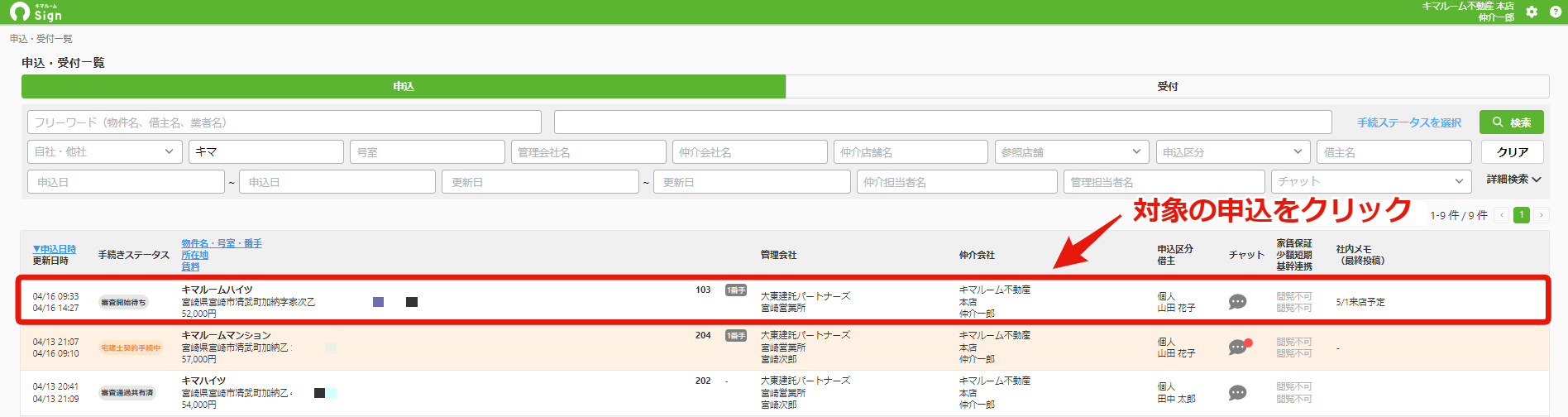1568x417 pixels.
Task: Click the second 更新日 end date field
Action: pos(752,182)
